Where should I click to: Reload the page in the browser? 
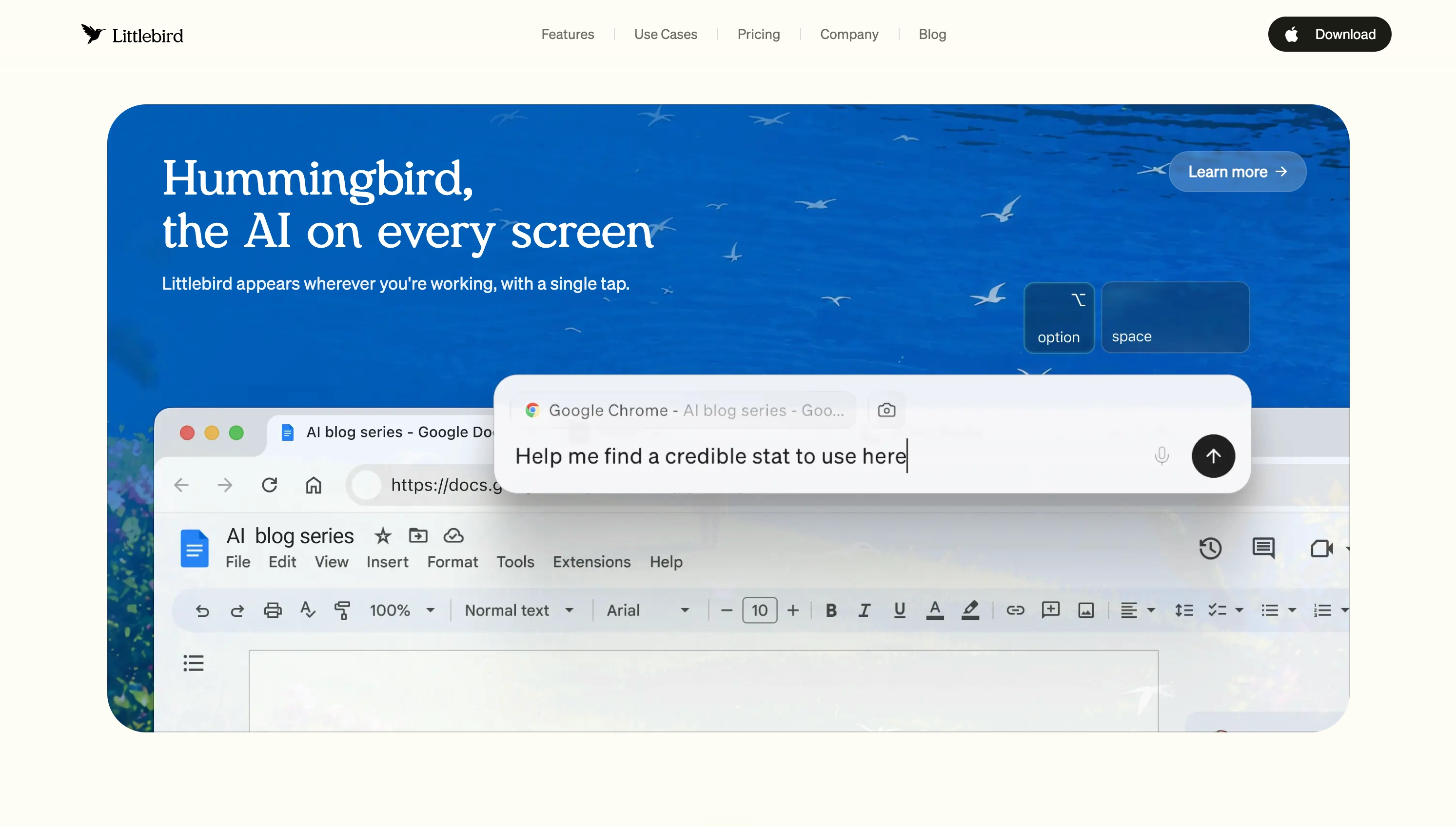pyautogui.click(x=269, y=485)
